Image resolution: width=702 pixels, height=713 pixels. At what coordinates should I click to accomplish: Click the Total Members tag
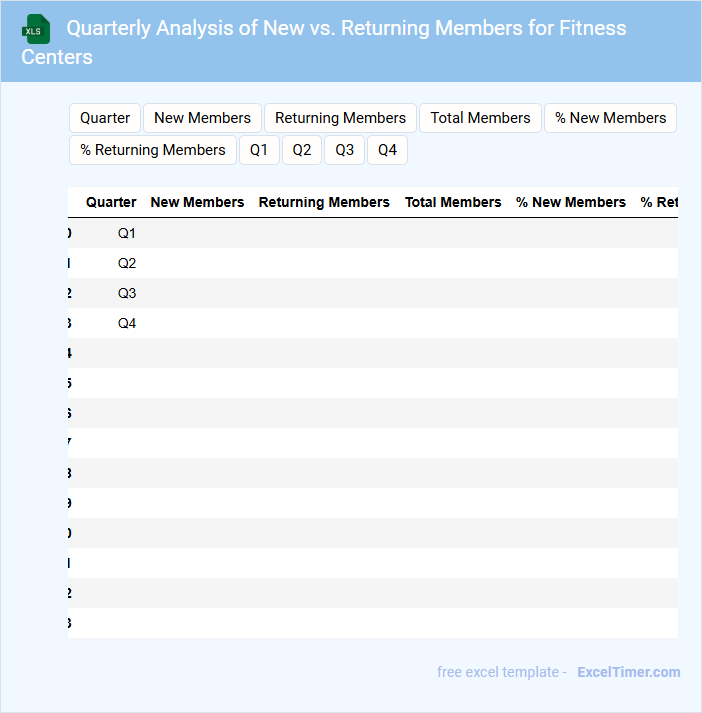(x=480, y=118)
